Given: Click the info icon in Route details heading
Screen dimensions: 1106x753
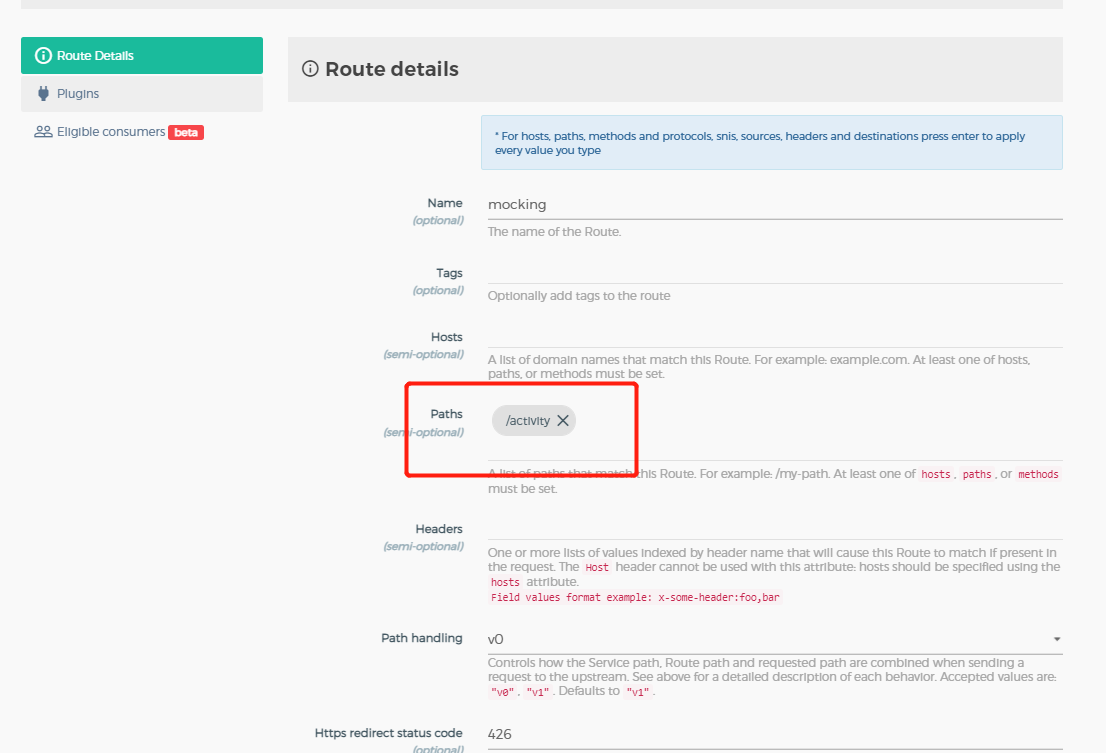Looking at the screenshot, I should [x=310, y=69].
